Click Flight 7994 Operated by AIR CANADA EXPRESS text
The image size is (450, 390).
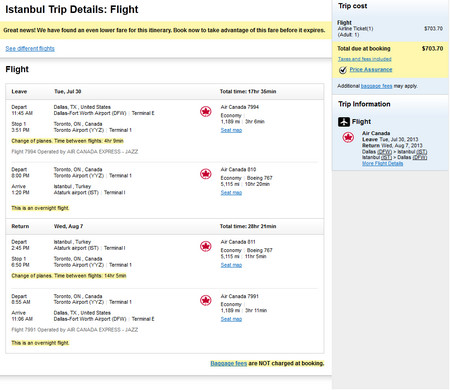(75, 152)
